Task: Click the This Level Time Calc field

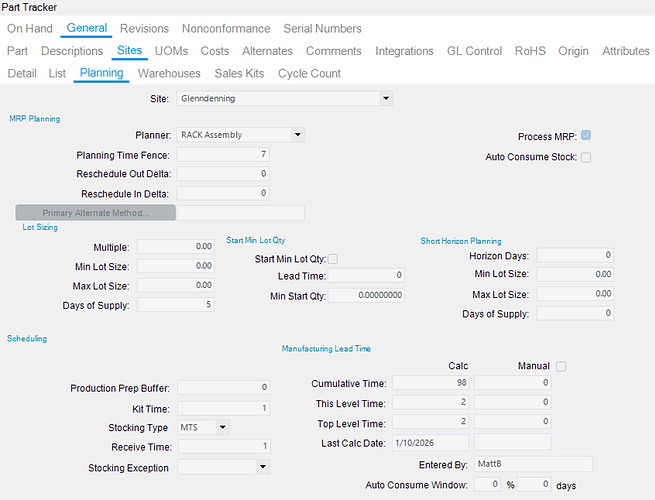Action: pyautogui.click(x=430, y=402)
